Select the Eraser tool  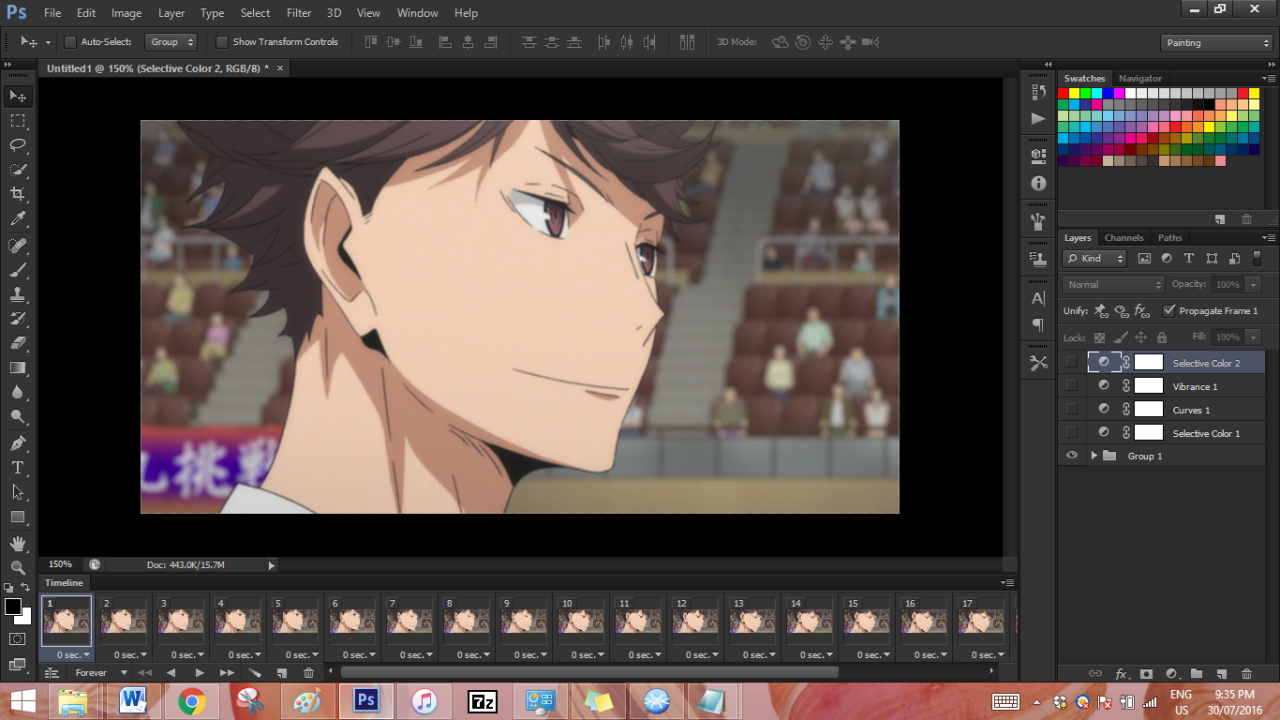point(18,343)
